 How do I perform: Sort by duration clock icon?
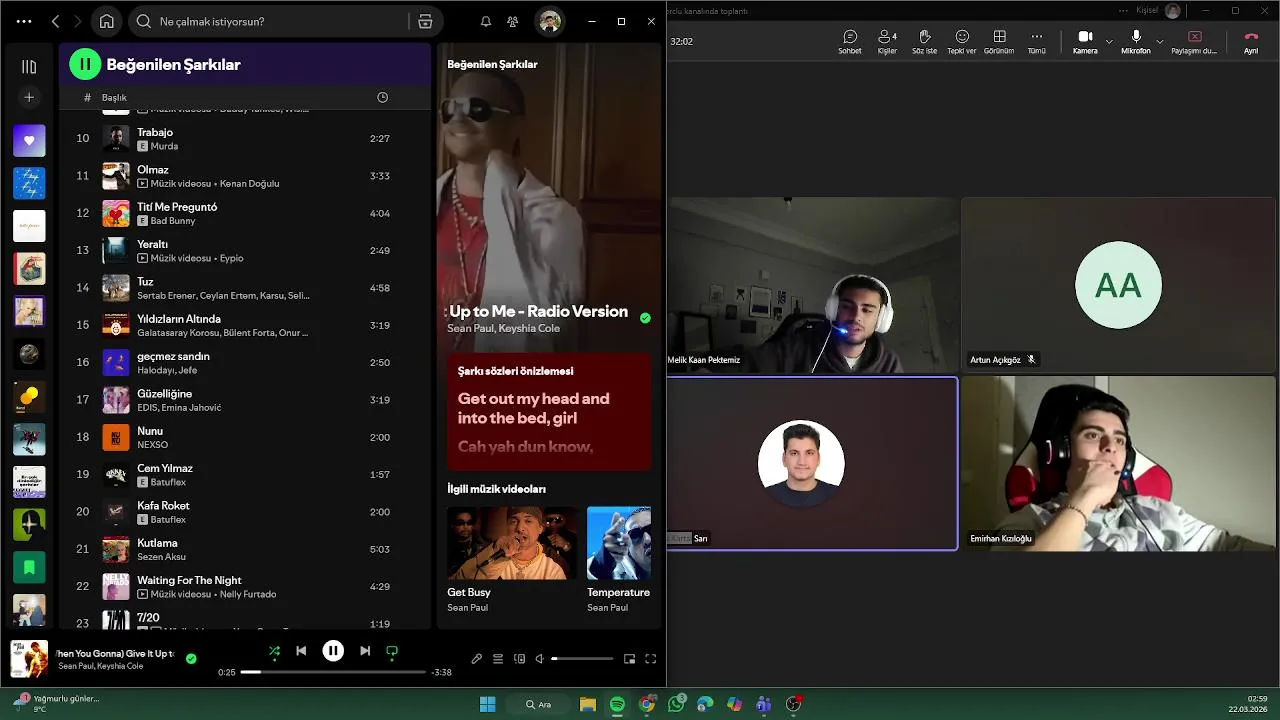[382, 97]
